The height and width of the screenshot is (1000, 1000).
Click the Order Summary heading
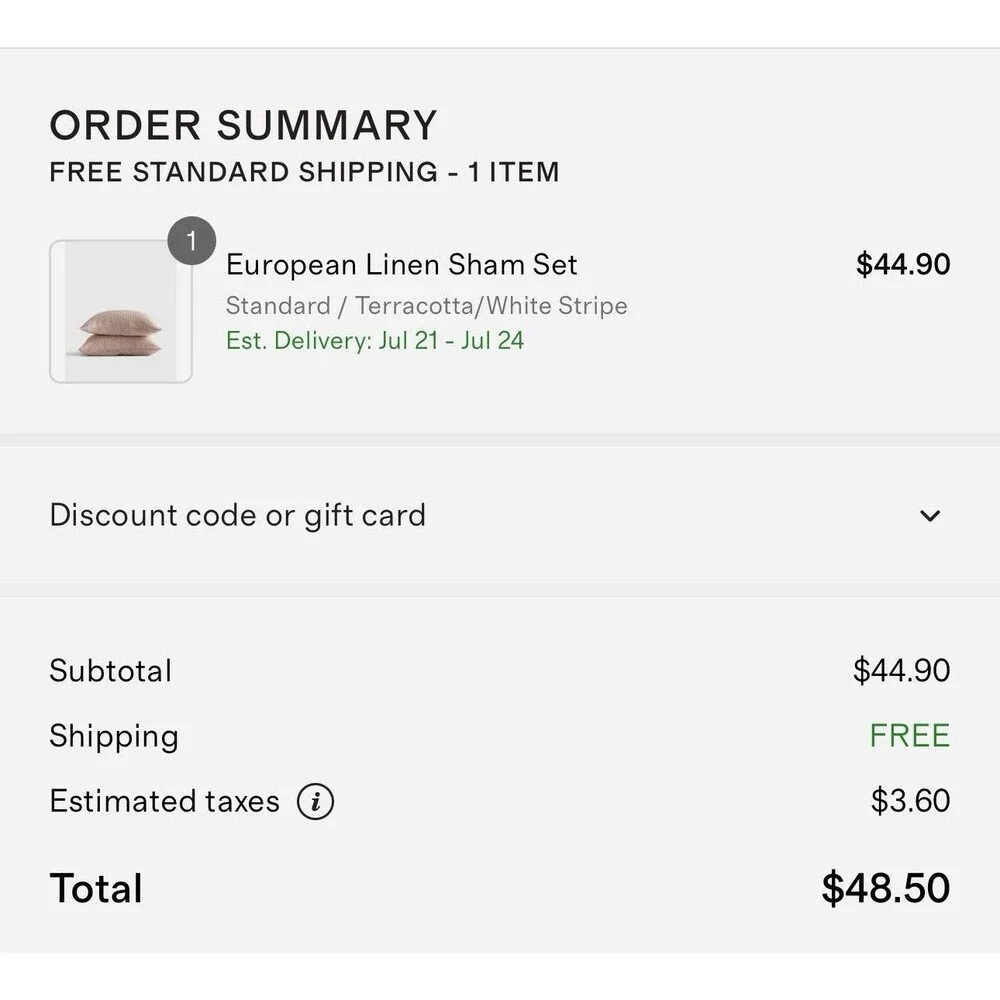tap(243, 125)
